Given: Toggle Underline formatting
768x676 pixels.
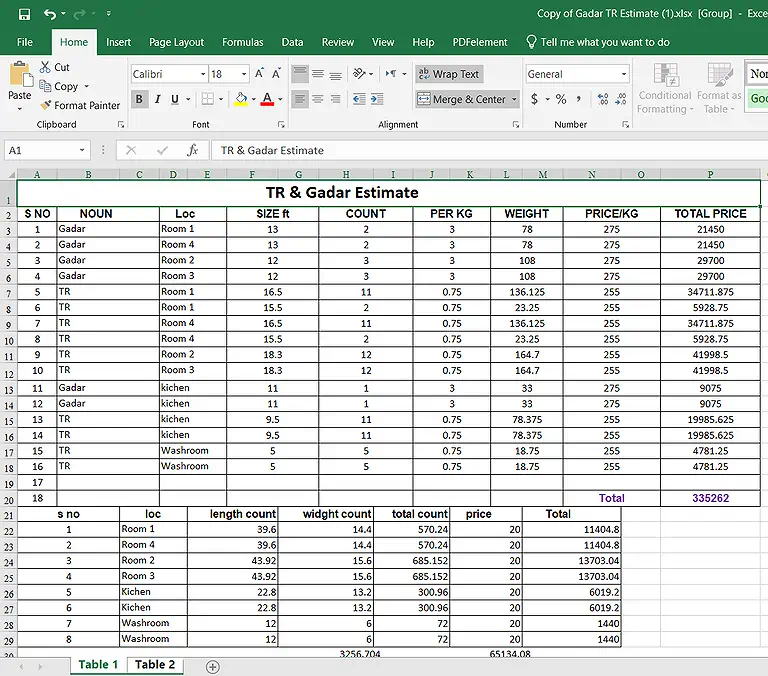Looking at the screenshot, I should pyautogui.click(x=175, y=99).
